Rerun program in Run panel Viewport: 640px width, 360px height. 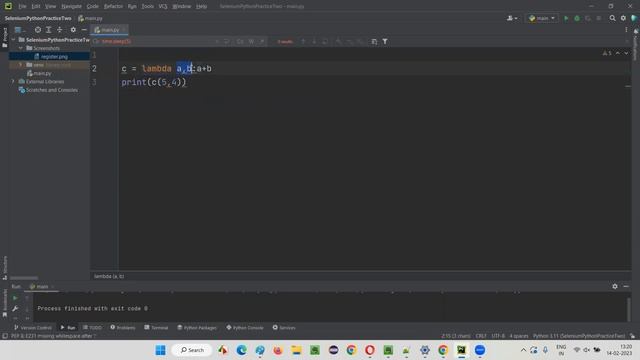click(x=15, y=298)
